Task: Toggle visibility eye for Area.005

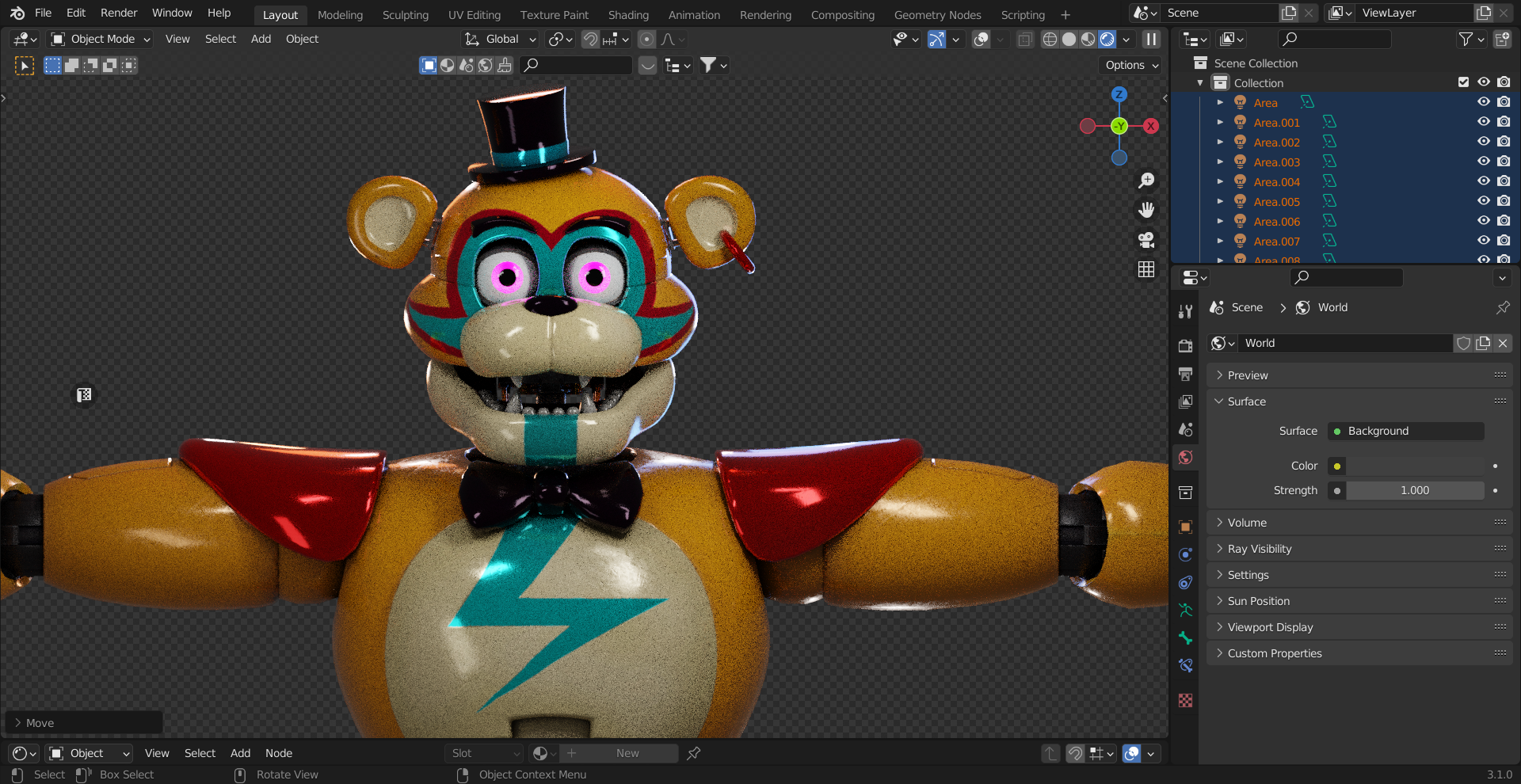Action: click(x=1484, y=201)
